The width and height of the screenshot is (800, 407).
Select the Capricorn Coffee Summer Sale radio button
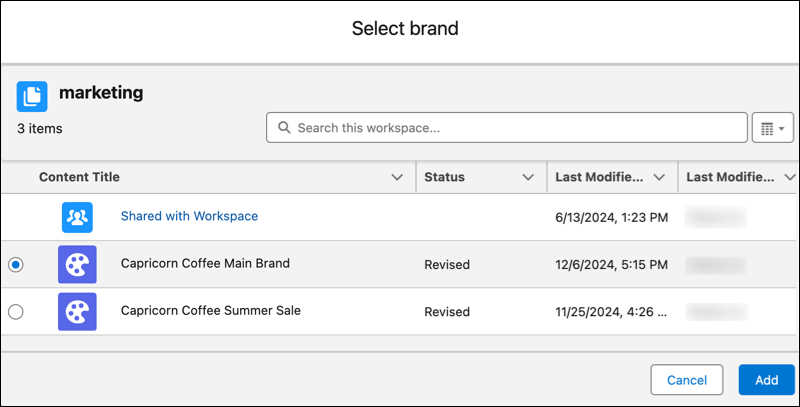pos(16,312)
